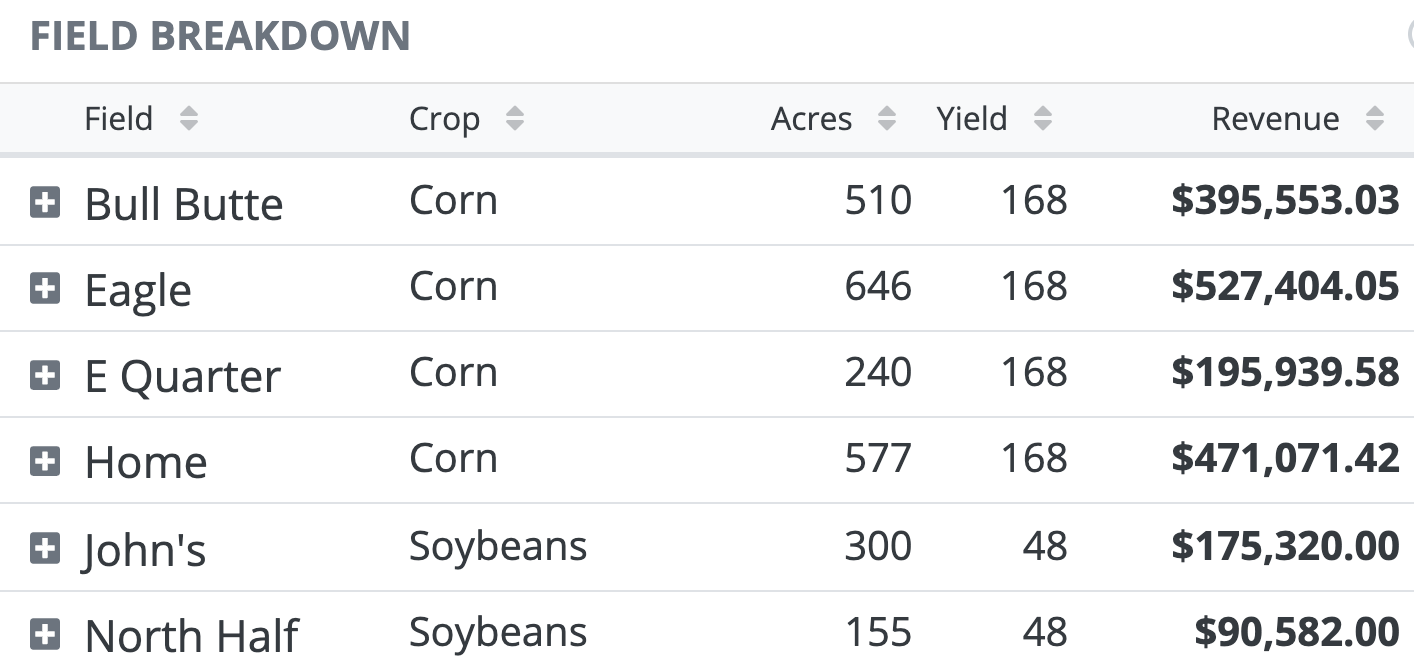Image resolution: width=1414 pixels, height=662 pixels.
Task: Click the $527,404.05 revenue value
Action: 1285,287
